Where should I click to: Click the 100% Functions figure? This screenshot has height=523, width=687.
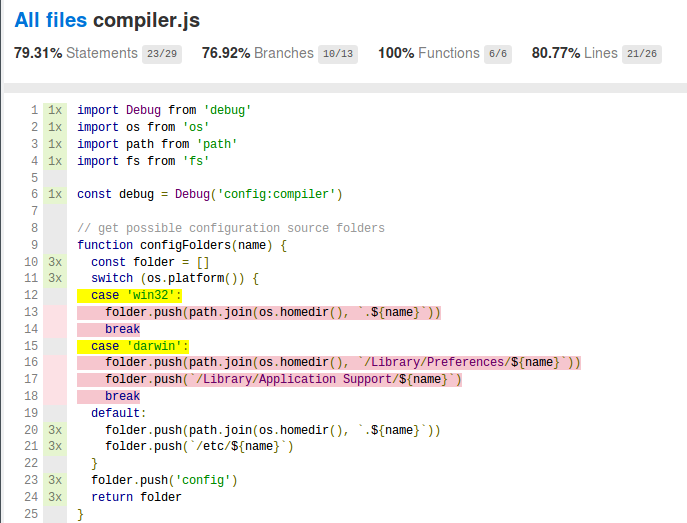click(x=395, y=52)
